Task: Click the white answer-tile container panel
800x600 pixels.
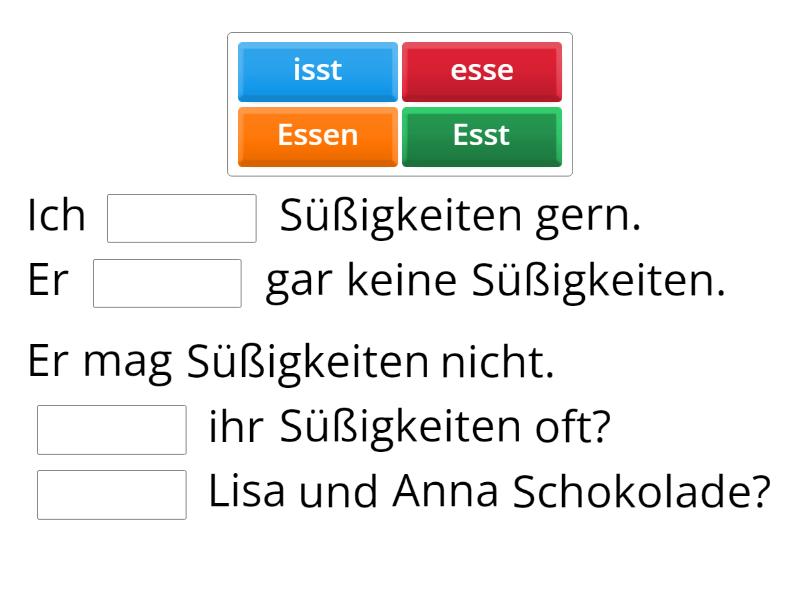Action: point(400,103)
